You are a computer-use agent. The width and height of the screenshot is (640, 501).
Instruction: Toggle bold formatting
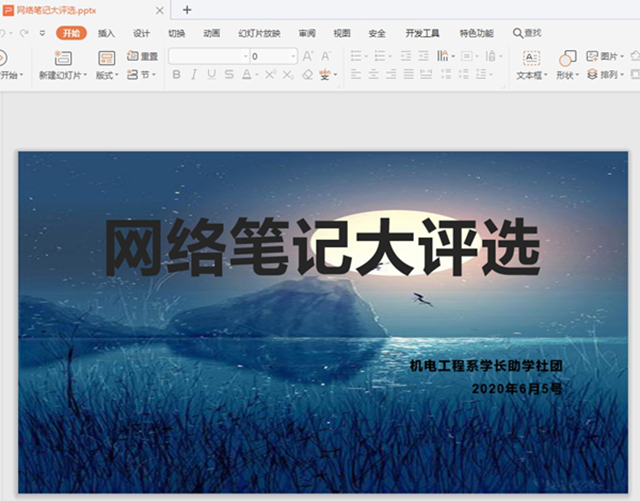(x=176, y=75)
